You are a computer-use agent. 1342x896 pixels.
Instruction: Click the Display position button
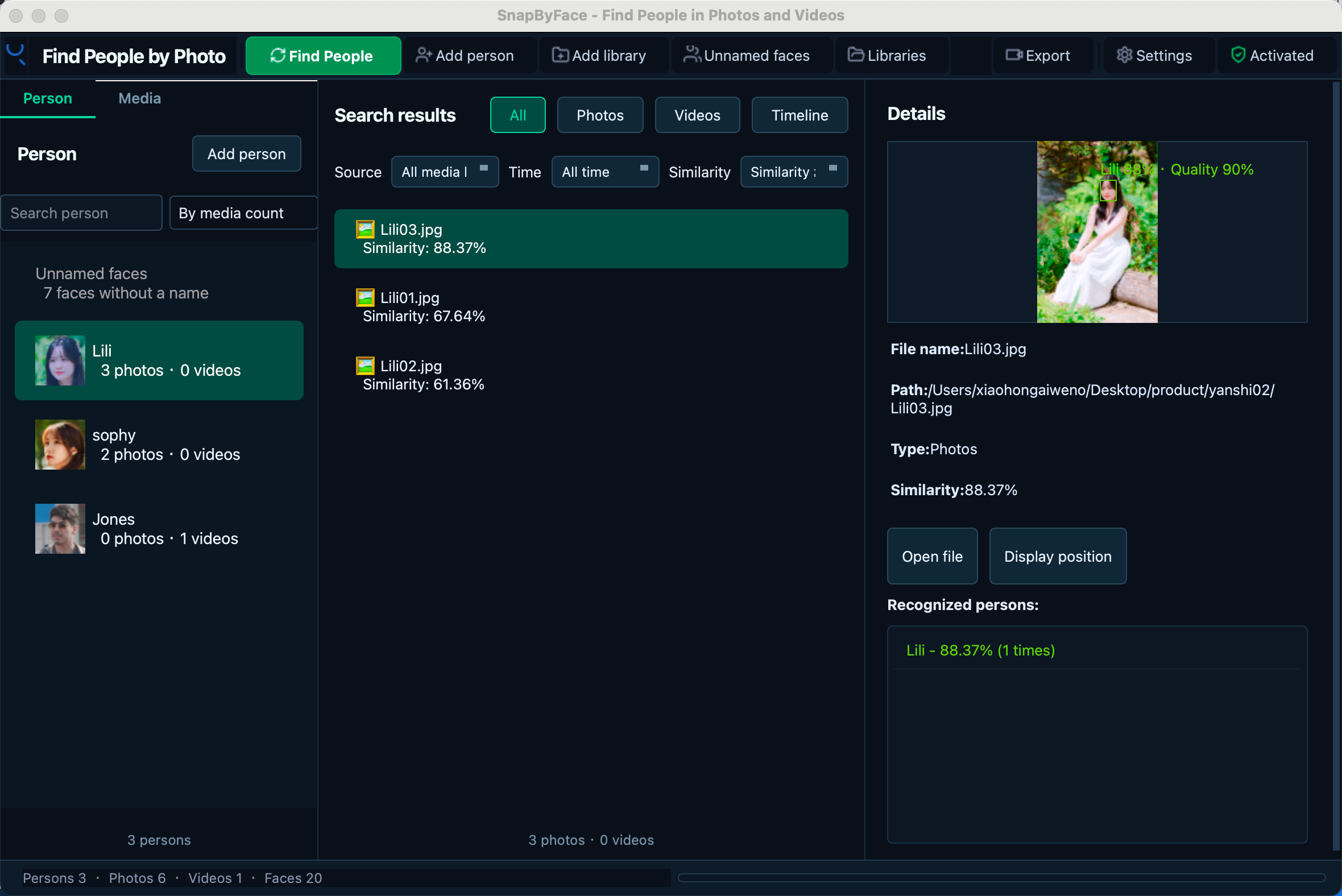coord(1058,556)
